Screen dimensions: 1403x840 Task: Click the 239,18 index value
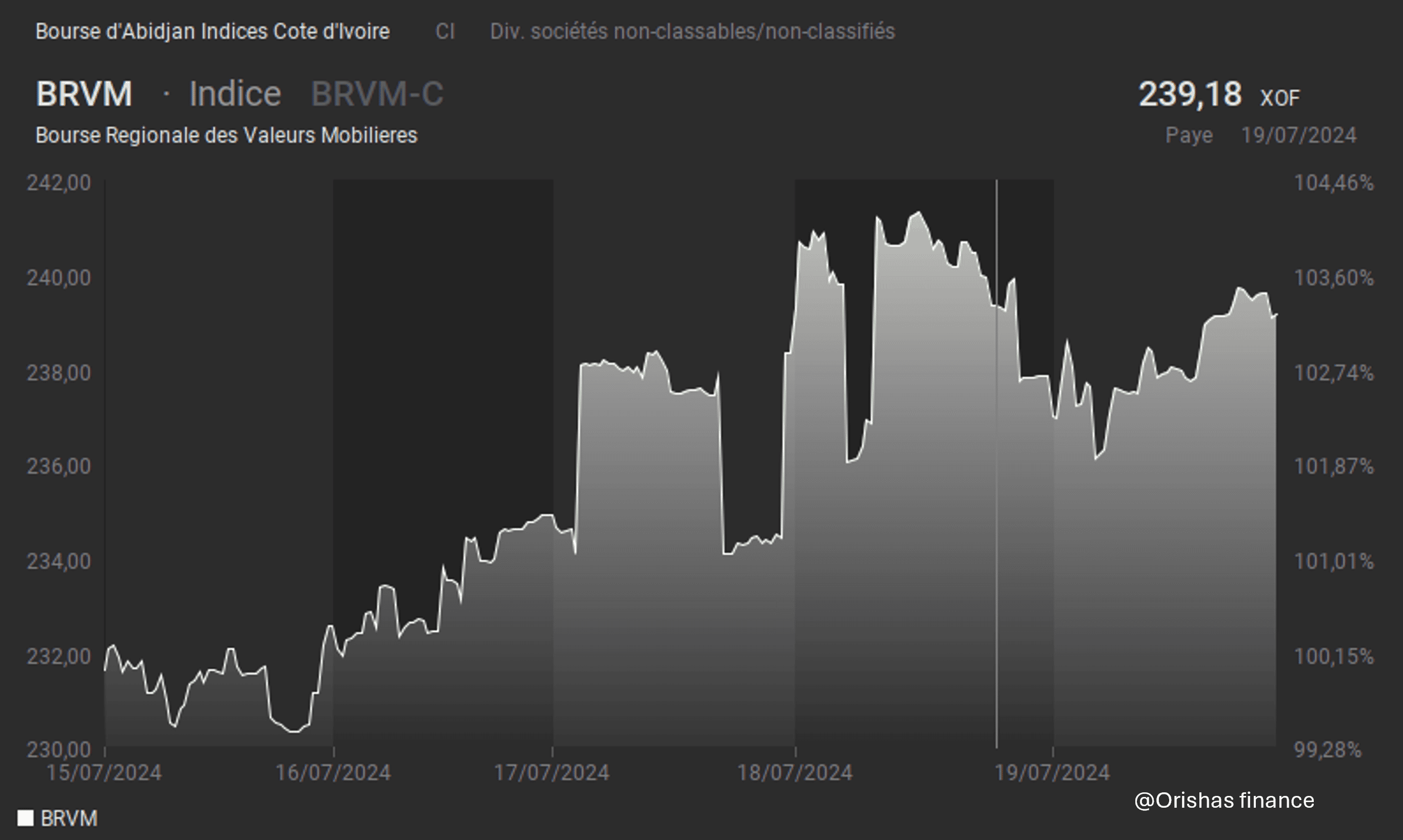(x=1190, y=93)
